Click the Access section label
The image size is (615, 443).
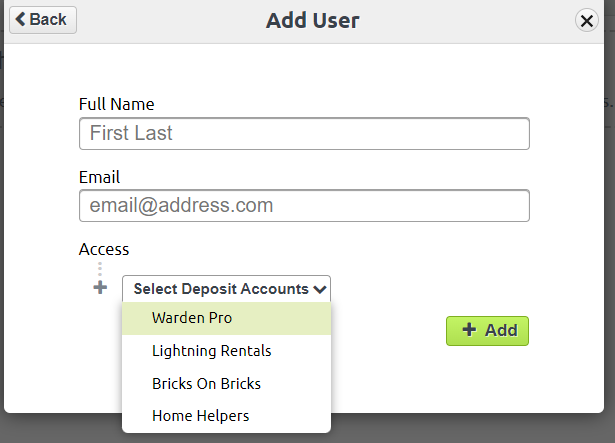click(104, 250)
